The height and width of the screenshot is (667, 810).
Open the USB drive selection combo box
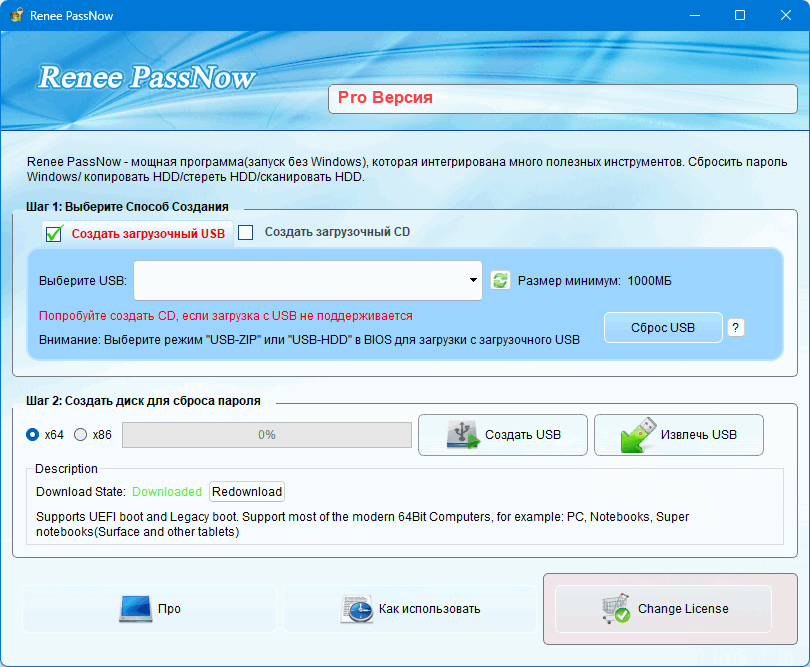click(300, 281)
